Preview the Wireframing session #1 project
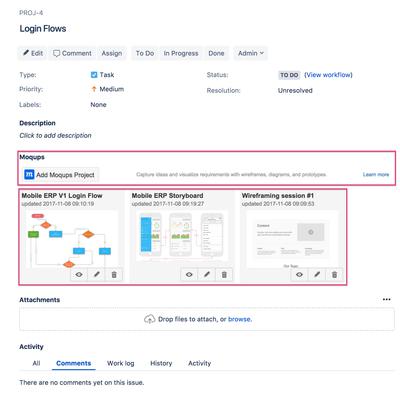 point(299,274)
